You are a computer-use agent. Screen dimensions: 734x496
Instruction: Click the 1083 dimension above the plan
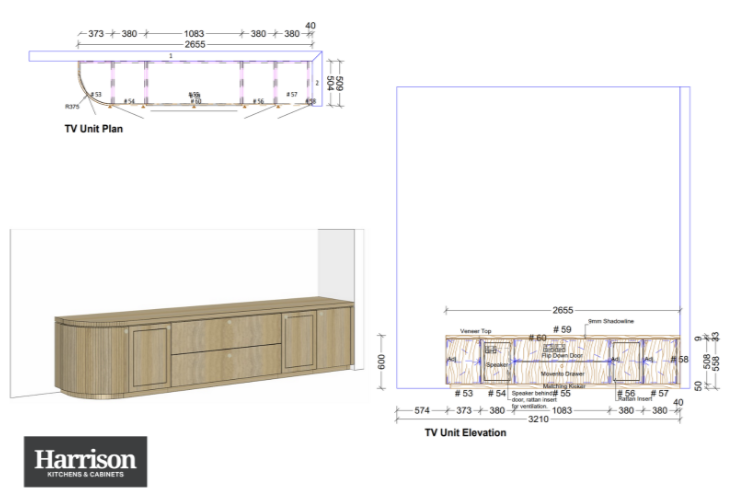pyautogui.click(x=194, y=34)
